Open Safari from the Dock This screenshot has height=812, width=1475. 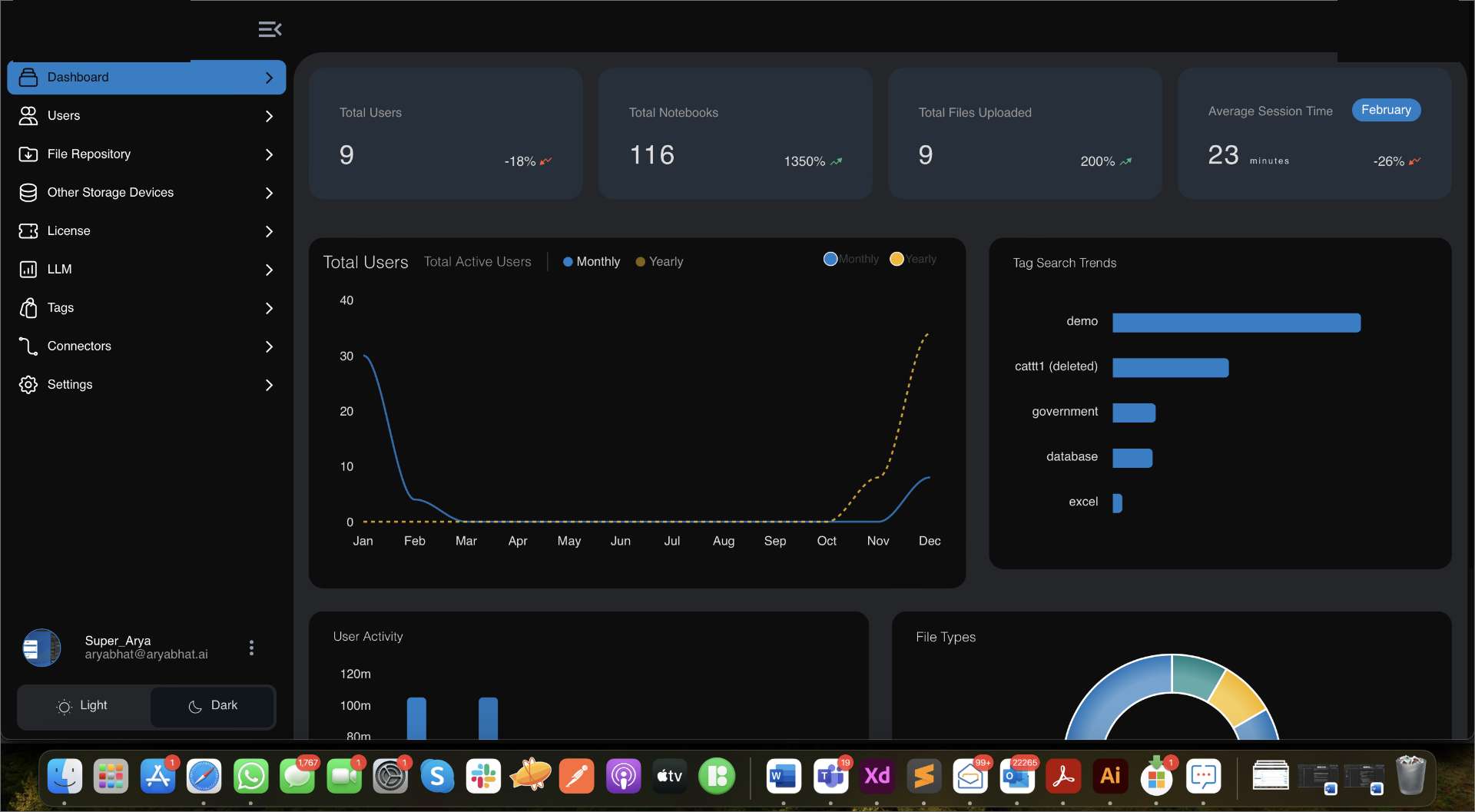pos(204,777)
